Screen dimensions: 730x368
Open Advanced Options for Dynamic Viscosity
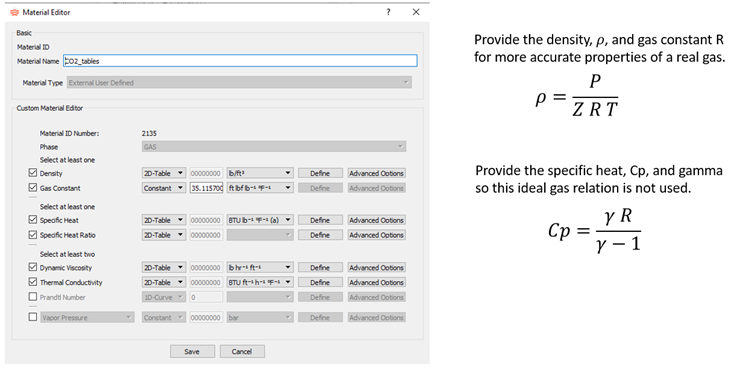(377, 268)
